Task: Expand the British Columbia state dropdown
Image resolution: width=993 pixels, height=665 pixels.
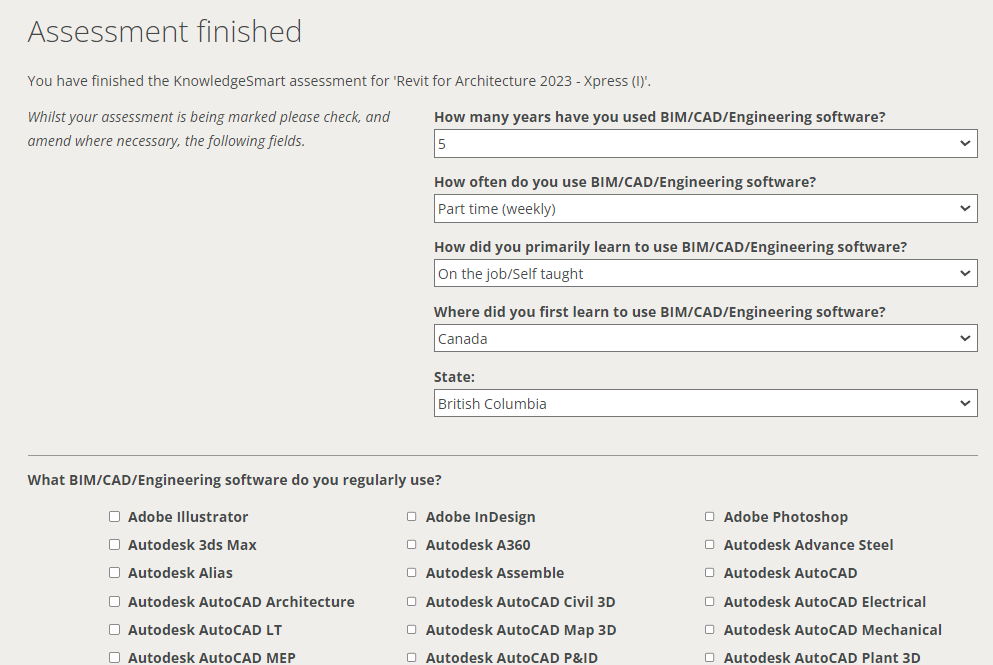Action: 705,403
